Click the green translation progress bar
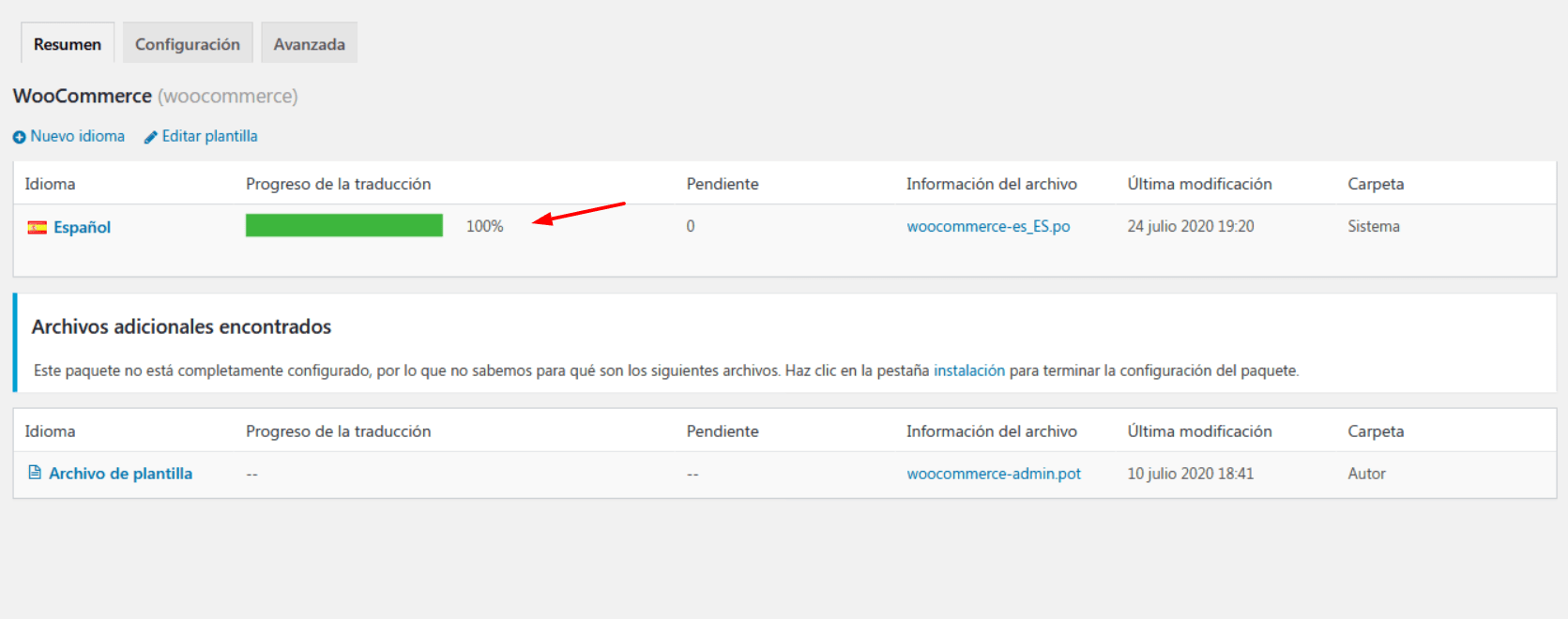The image size is (1568, 619). 344,225
